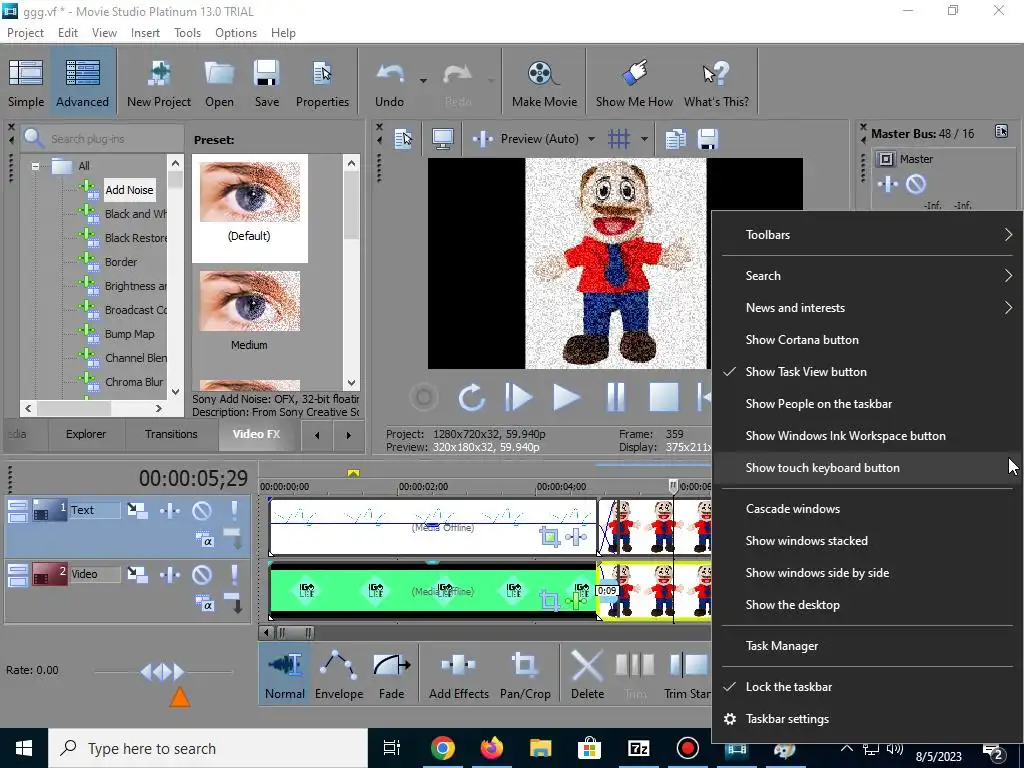1024x768 pixels.
Task: Expand the News and interests submenu
Action: [867, 308]
